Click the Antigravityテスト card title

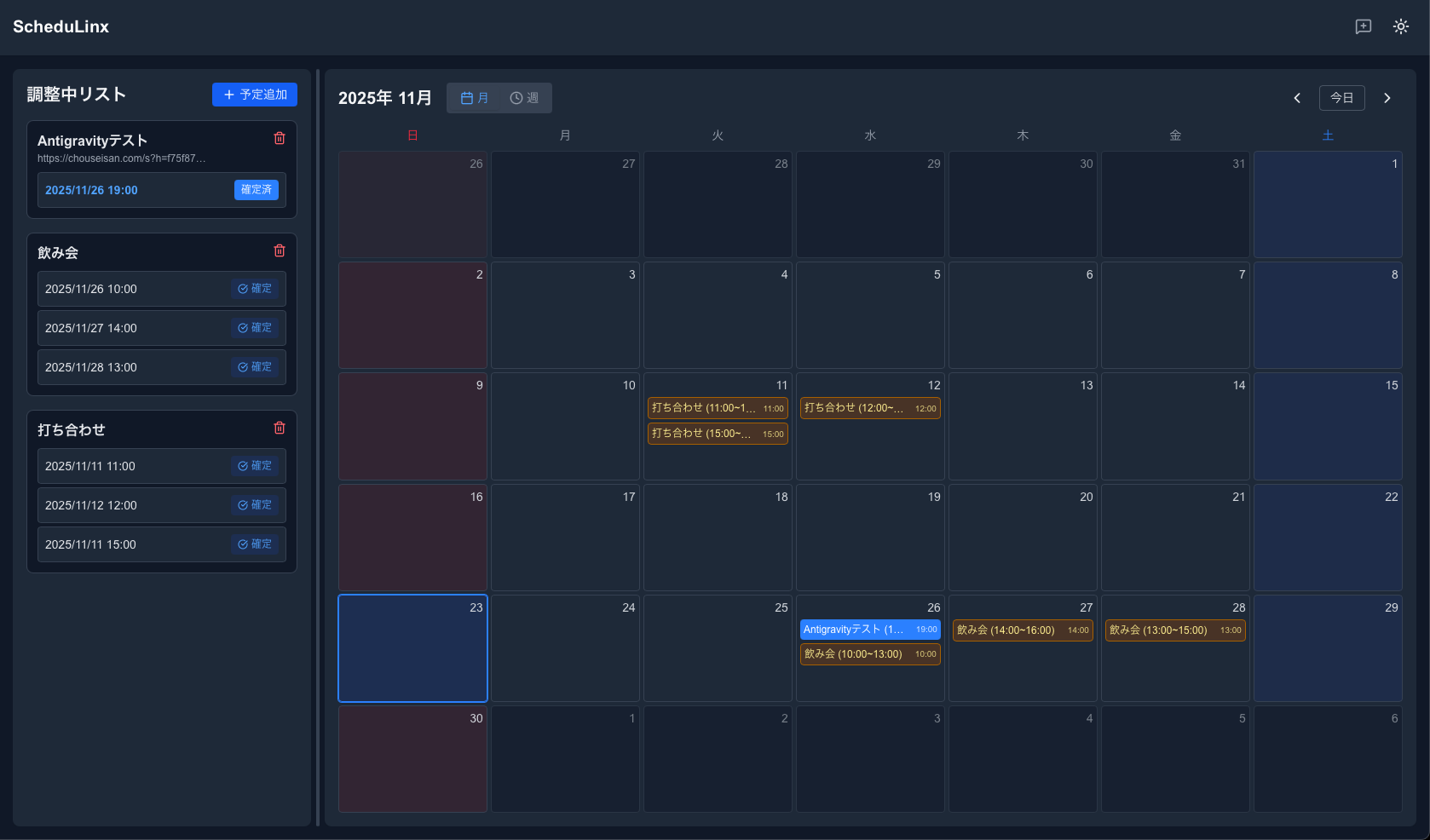pyautogui.click(x=92, y=141)
